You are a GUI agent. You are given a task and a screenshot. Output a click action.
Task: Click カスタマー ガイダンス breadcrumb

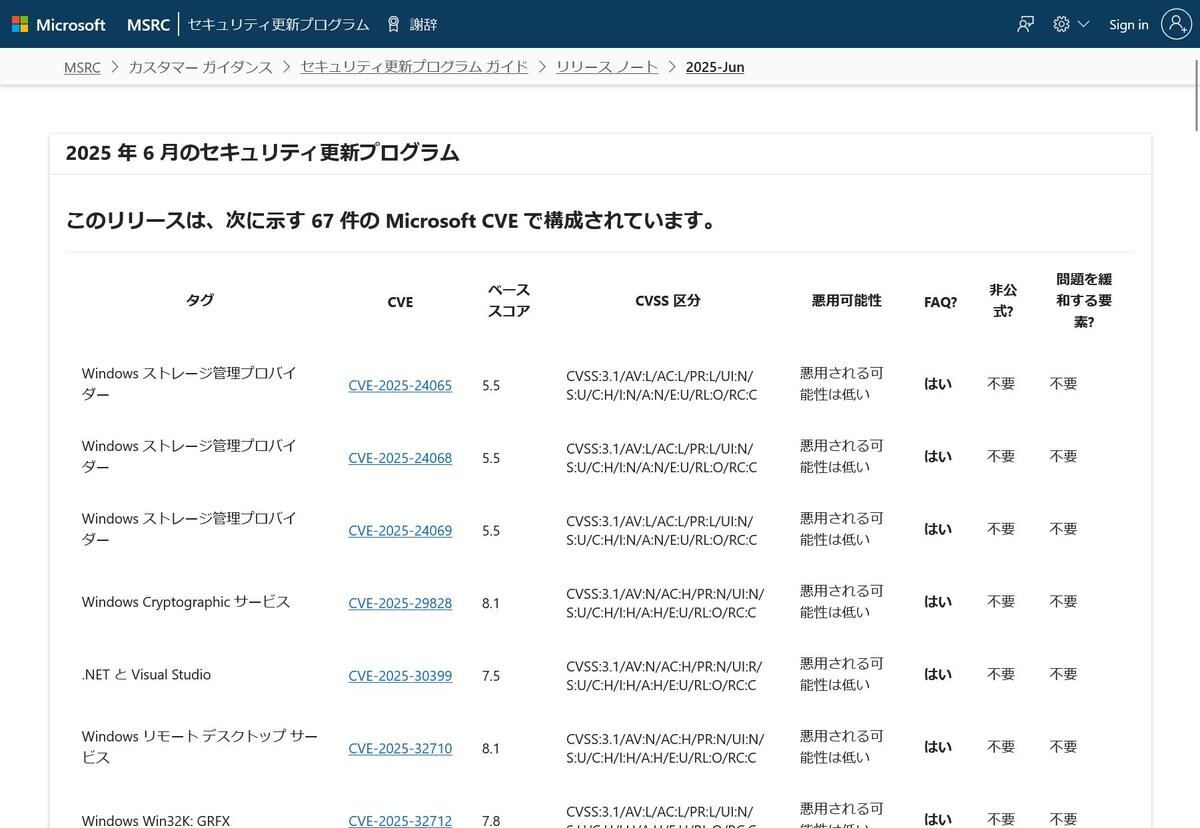(x=200, y=67)
